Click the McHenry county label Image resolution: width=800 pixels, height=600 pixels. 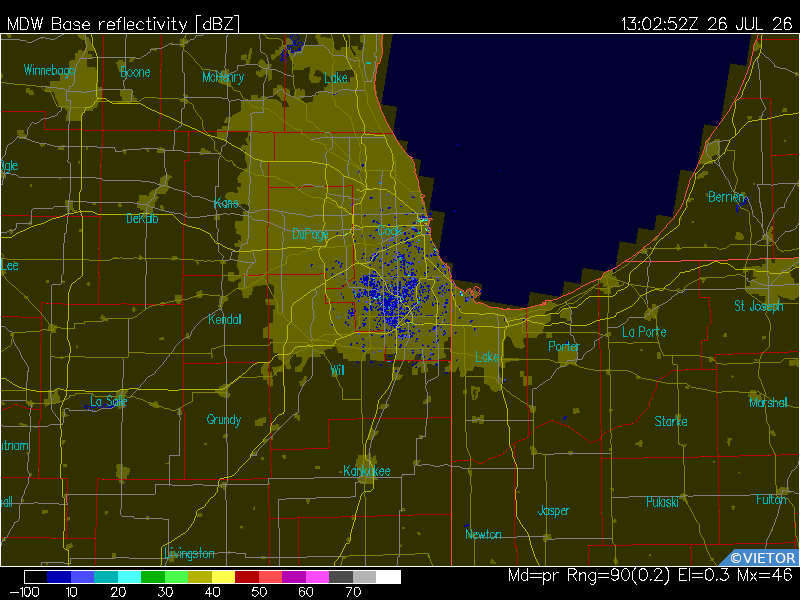click(223, 77)
